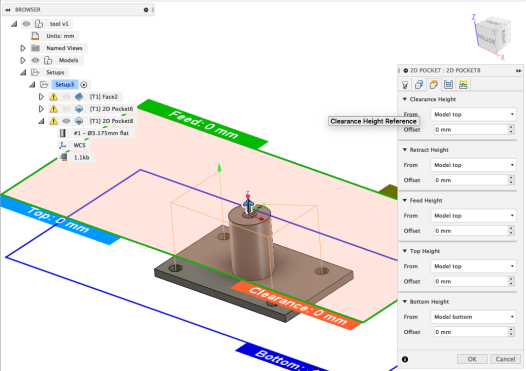Click the info icon at dialog bottom
This screenshot has width=526, height=371.
pos(405,359)
